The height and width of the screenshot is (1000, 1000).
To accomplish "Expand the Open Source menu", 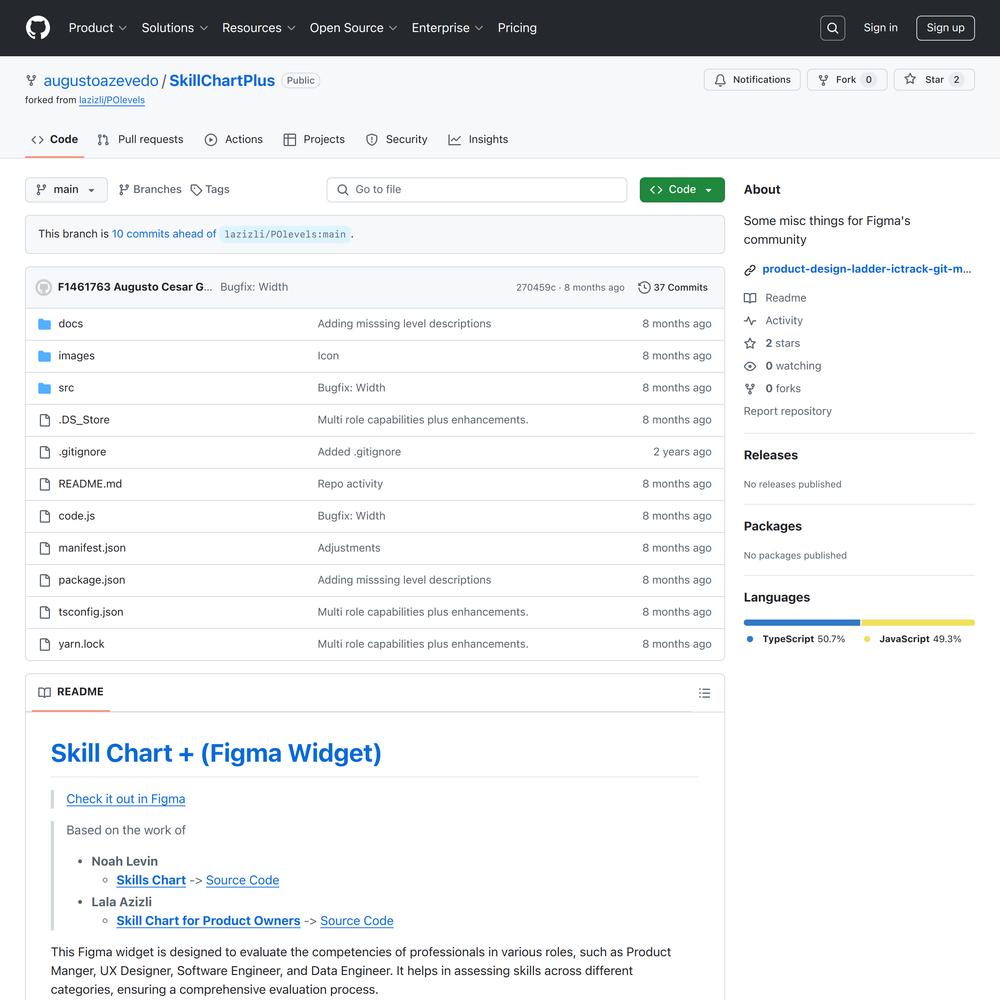I will (x=353, y=28).
